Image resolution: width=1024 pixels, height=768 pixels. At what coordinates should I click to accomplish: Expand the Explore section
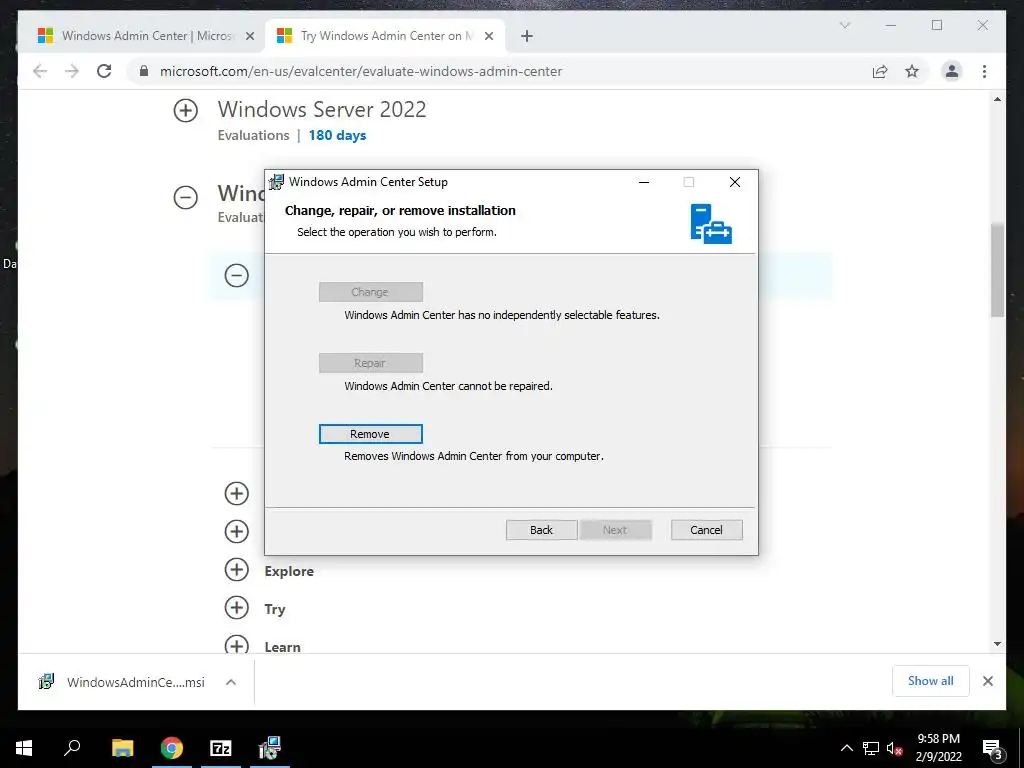click(x=236, y=569)
